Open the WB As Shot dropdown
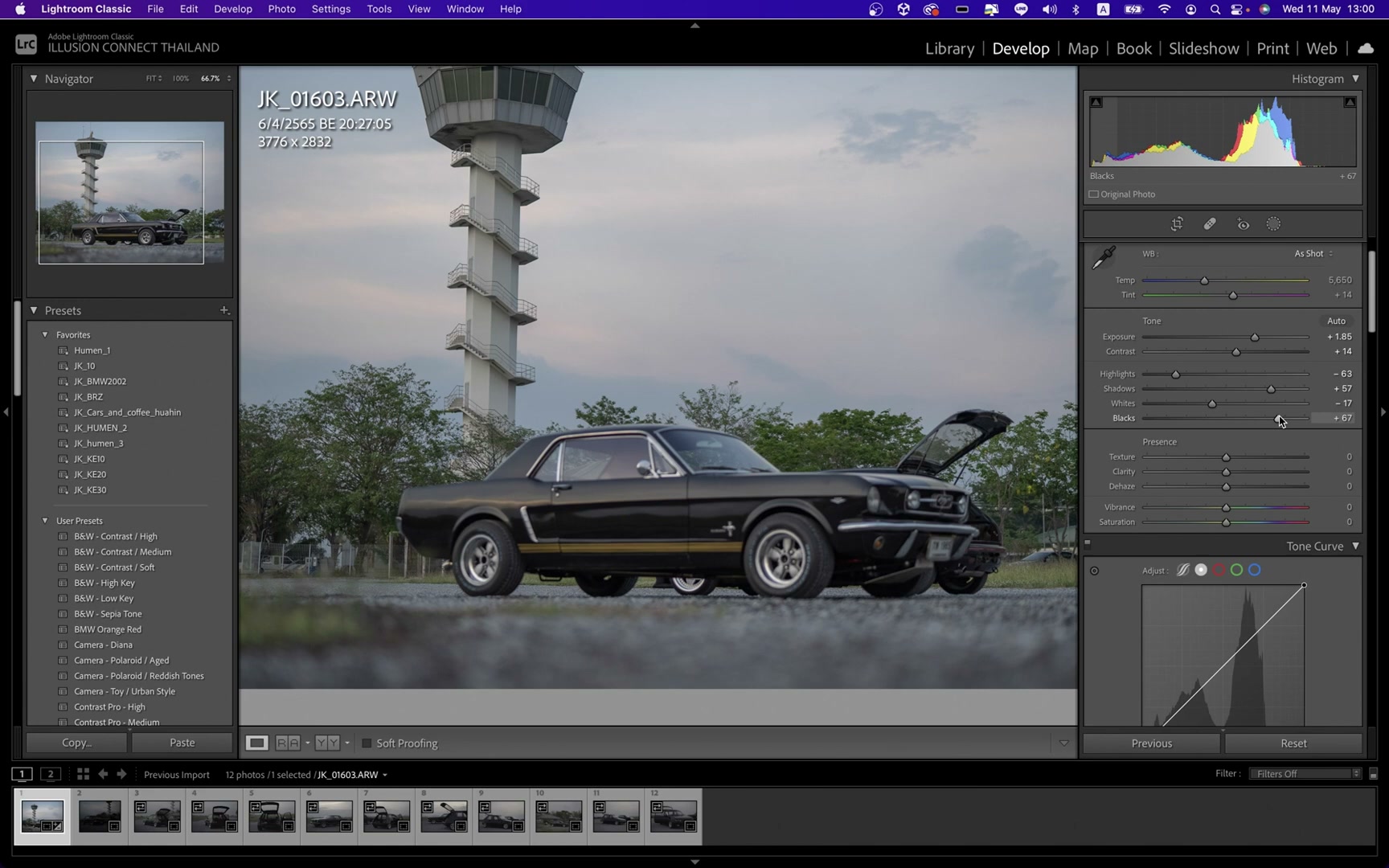The width and height of the screenshot is (1389, 868). coord(1313,254)
